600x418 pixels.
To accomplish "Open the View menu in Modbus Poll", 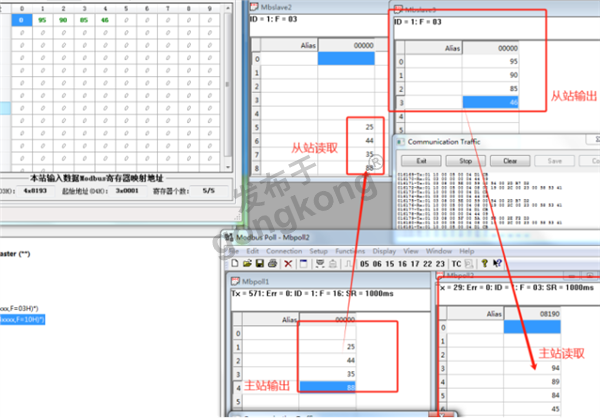I will tap(411, 251).
